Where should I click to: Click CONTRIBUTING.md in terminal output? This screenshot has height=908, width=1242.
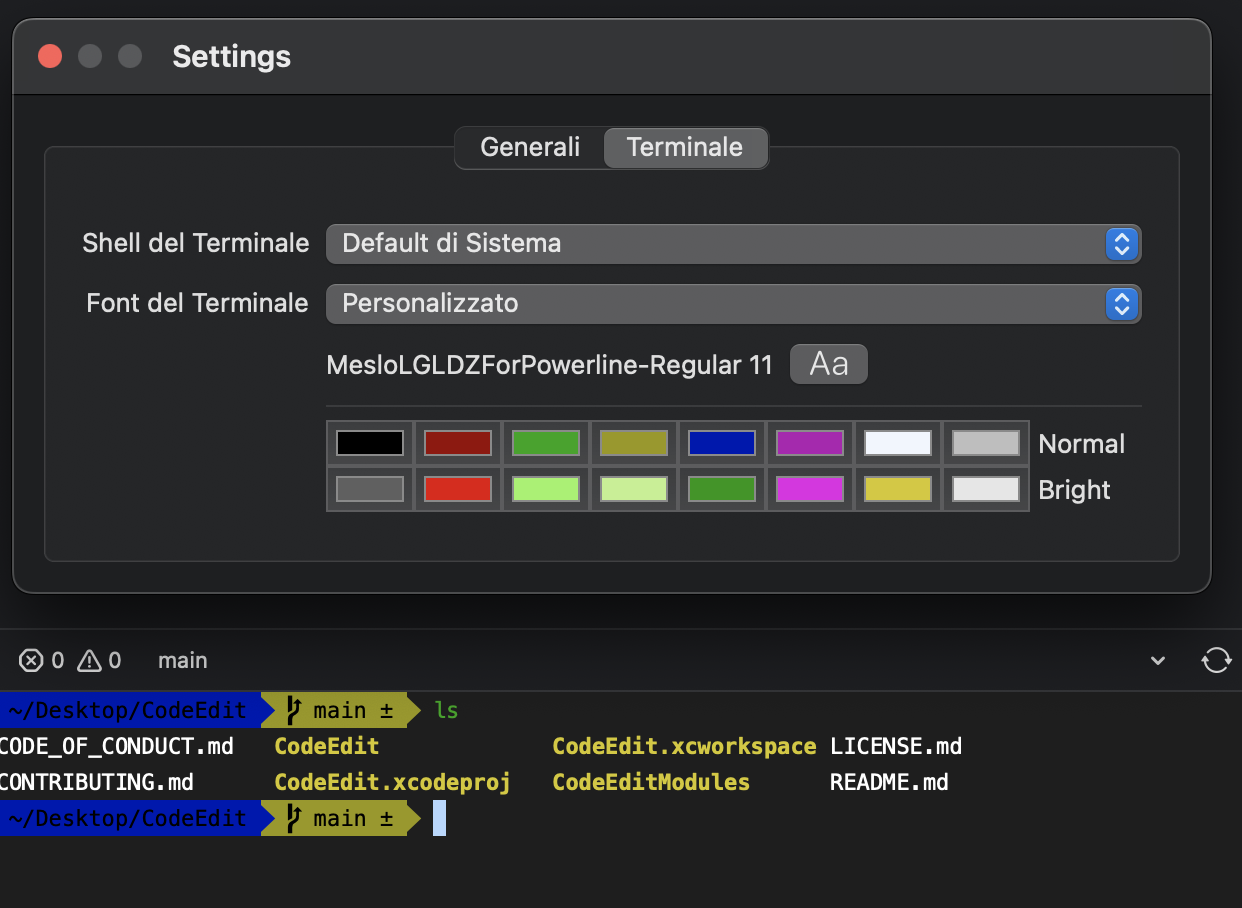click(96, 782)
